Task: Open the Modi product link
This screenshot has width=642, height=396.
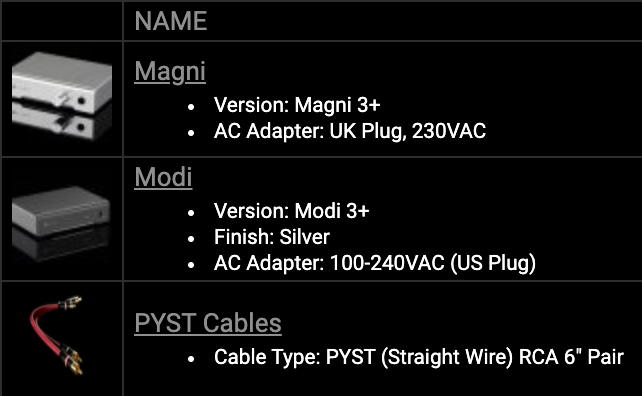Action: tap(163, 177)
